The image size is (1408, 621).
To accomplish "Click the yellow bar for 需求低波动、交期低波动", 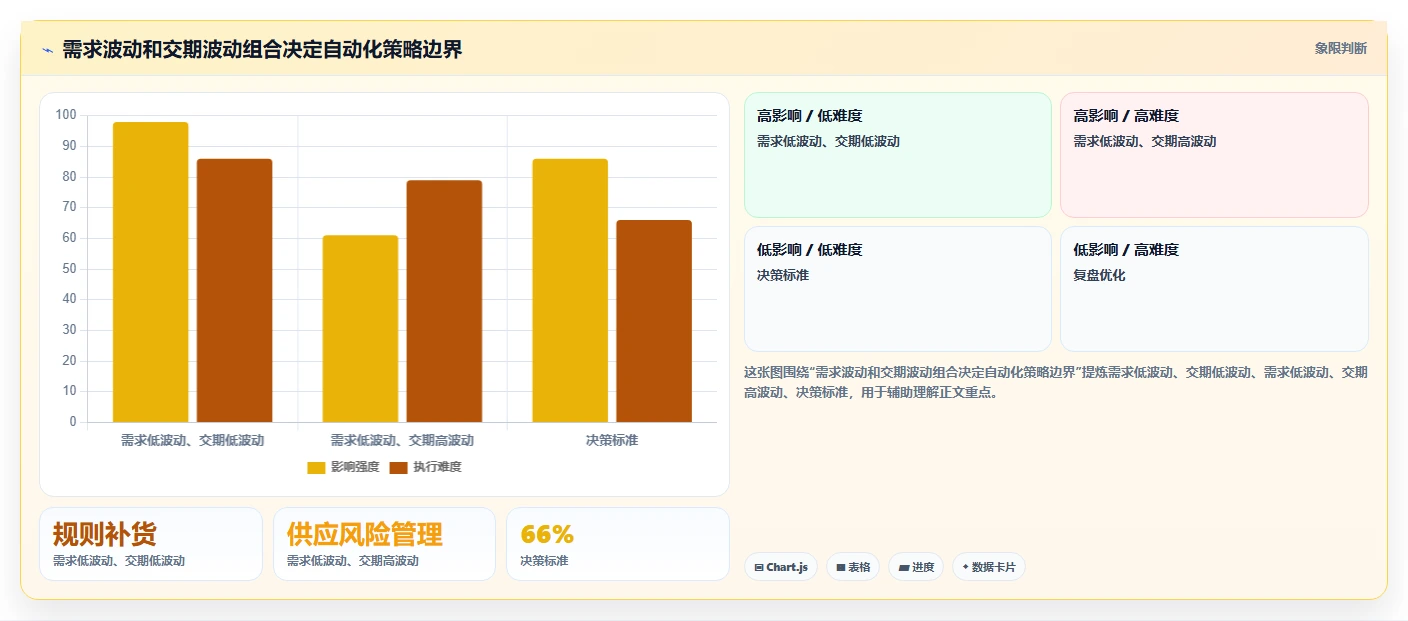I will (151, 272).
